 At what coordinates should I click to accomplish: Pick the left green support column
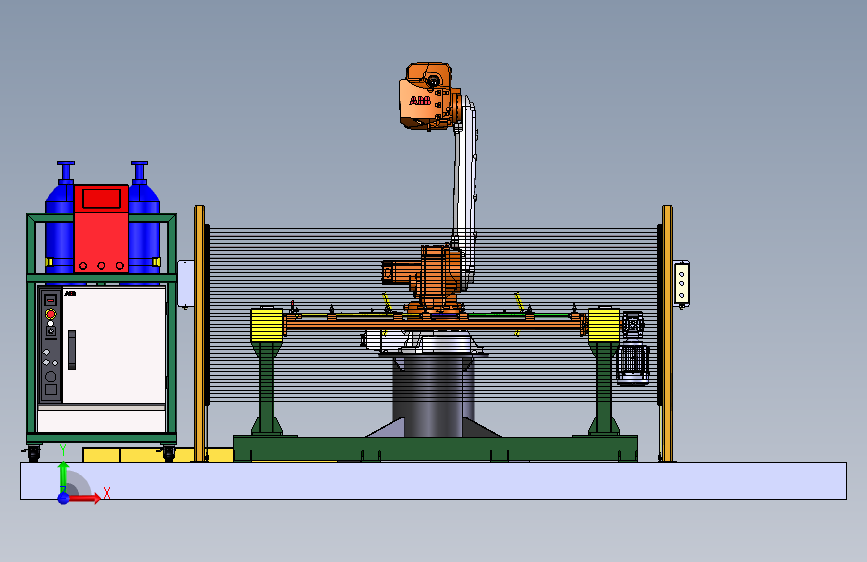point(267,388)
